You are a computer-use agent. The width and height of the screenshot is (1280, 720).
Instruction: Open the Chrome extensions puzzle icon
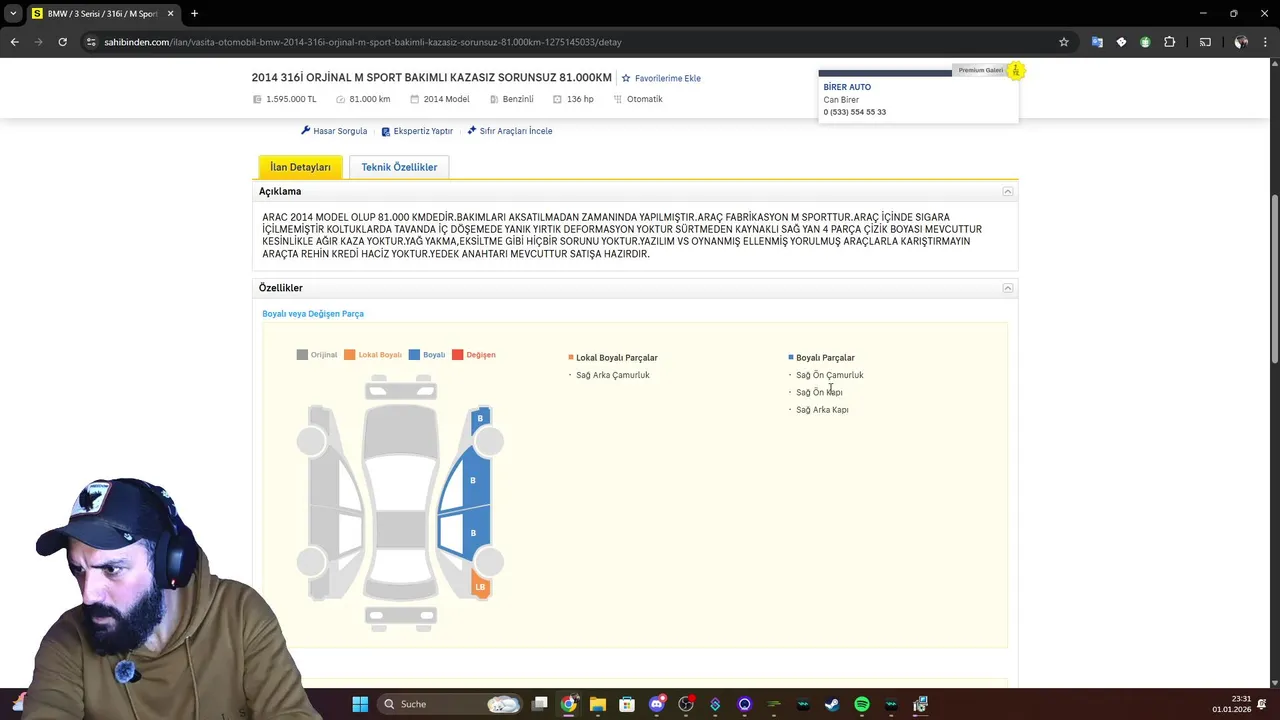1170,42
